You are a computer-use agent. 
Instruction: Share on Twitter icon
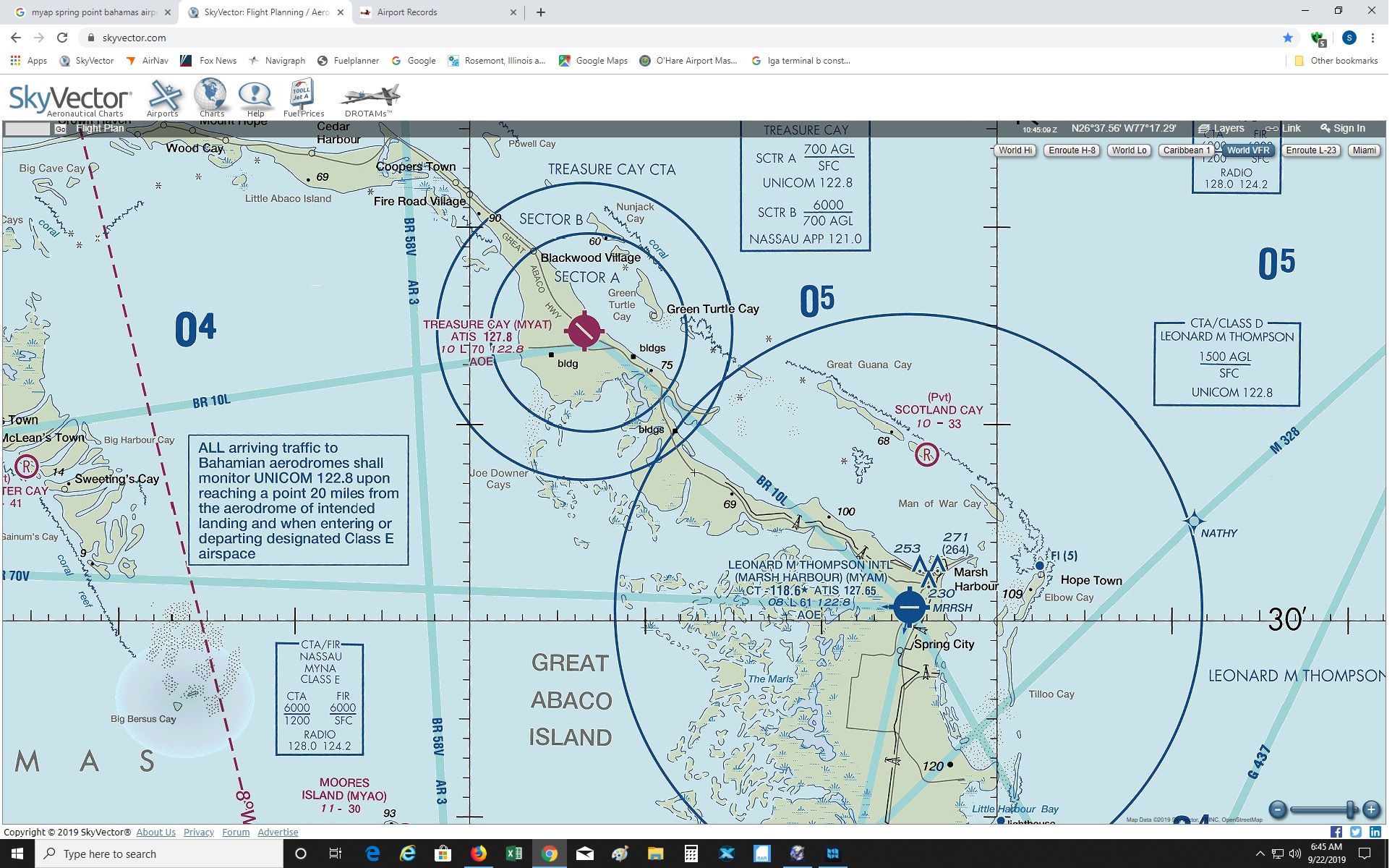click(x=1355, y=832)
